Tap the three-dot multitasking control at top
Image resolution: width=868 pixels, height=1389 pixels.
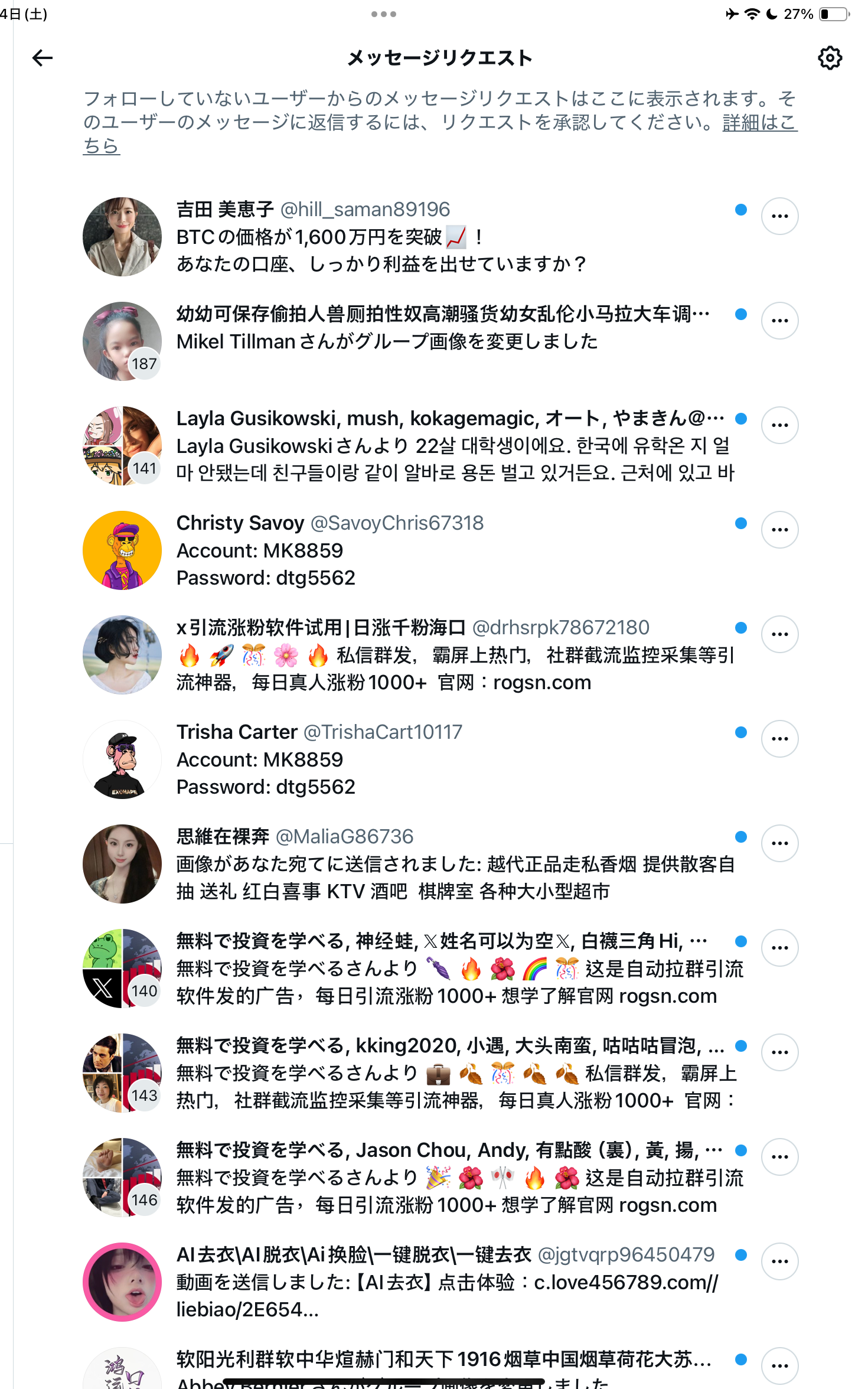384,14
